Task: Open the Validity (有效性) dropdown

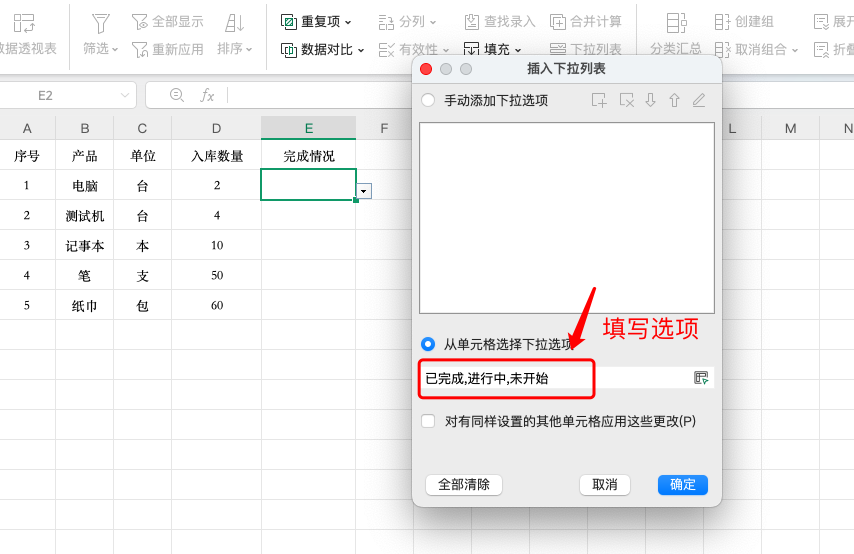Action: [414, 50]
